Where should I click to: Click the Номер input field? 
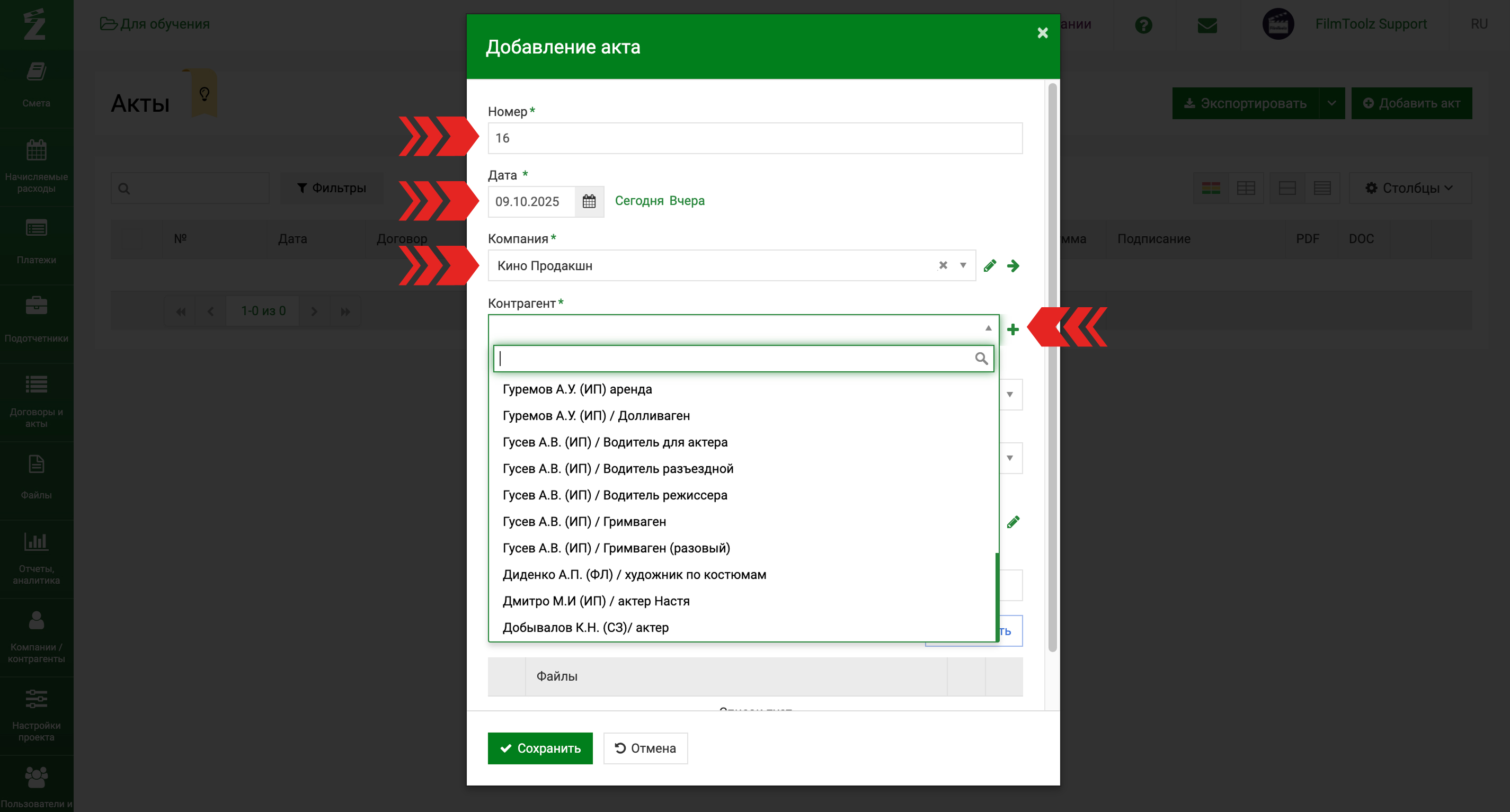pyautogui.click(x=754, y=138)
